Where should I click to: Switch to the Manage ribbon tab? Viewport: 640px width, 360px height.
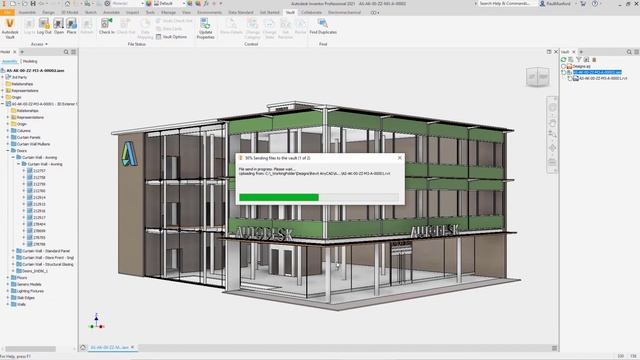[x=168, y=12]
